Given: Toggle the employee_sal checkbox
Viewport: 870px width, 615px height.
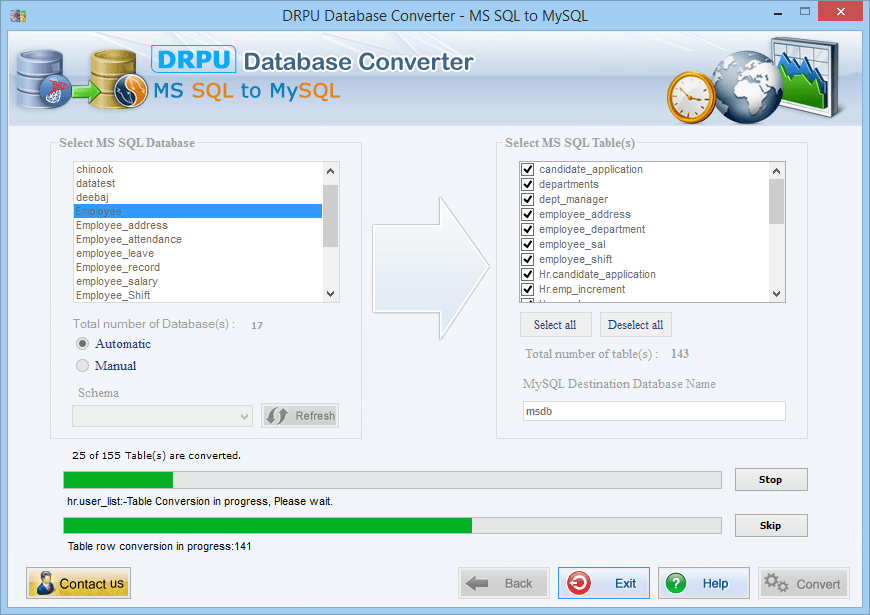Looking at the screenshot, I should click(x=528, y=244).
